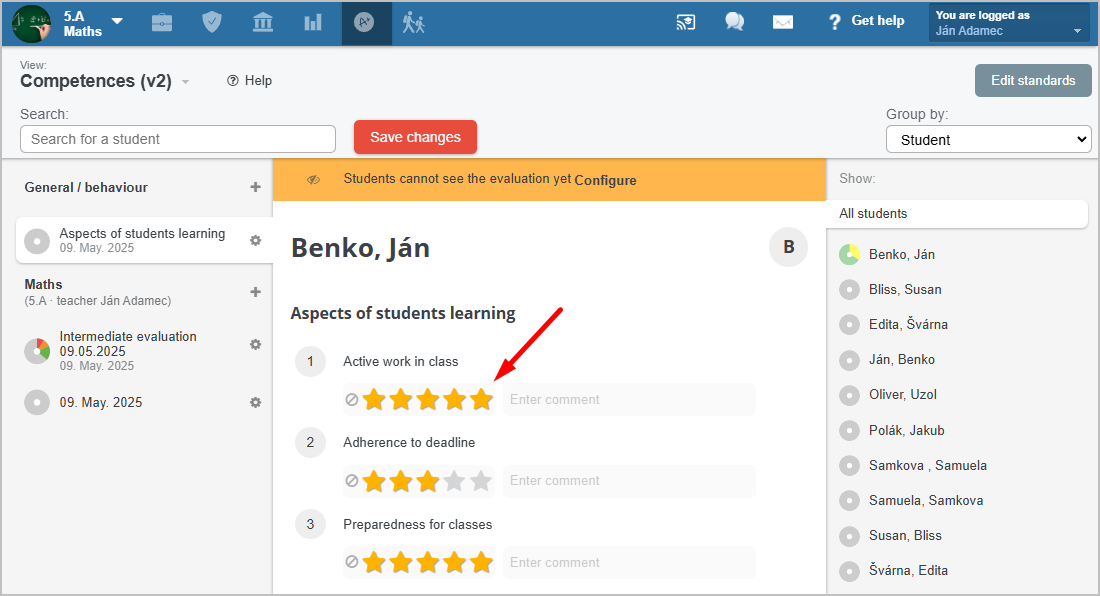Image resolution: width=1100 pixels, height=596 pixels.
Task: Click the Configure link in orange banner
Action: 605,180
